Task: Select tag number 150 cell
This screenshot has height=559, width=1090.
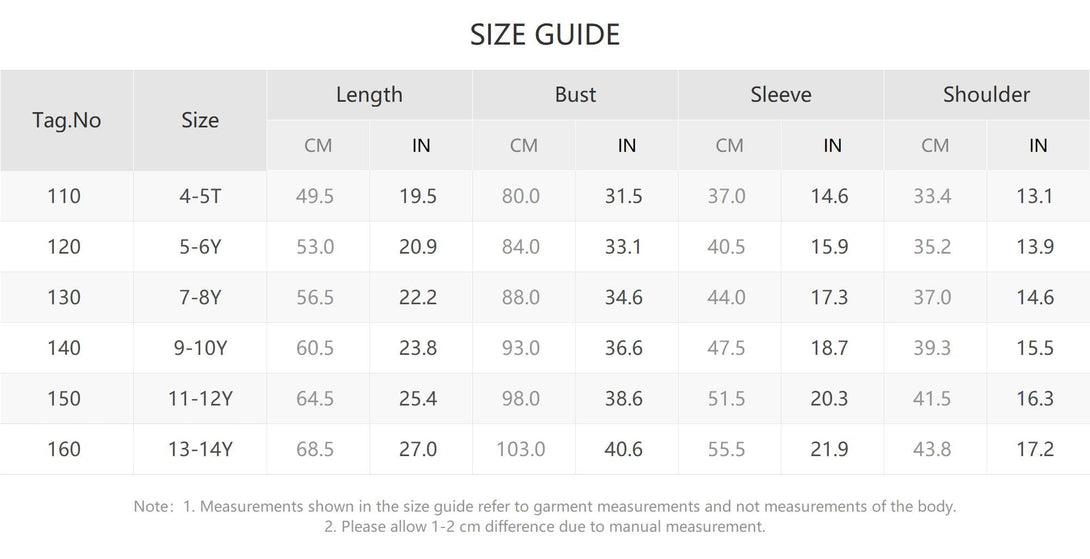Action: tap(64, 399)
